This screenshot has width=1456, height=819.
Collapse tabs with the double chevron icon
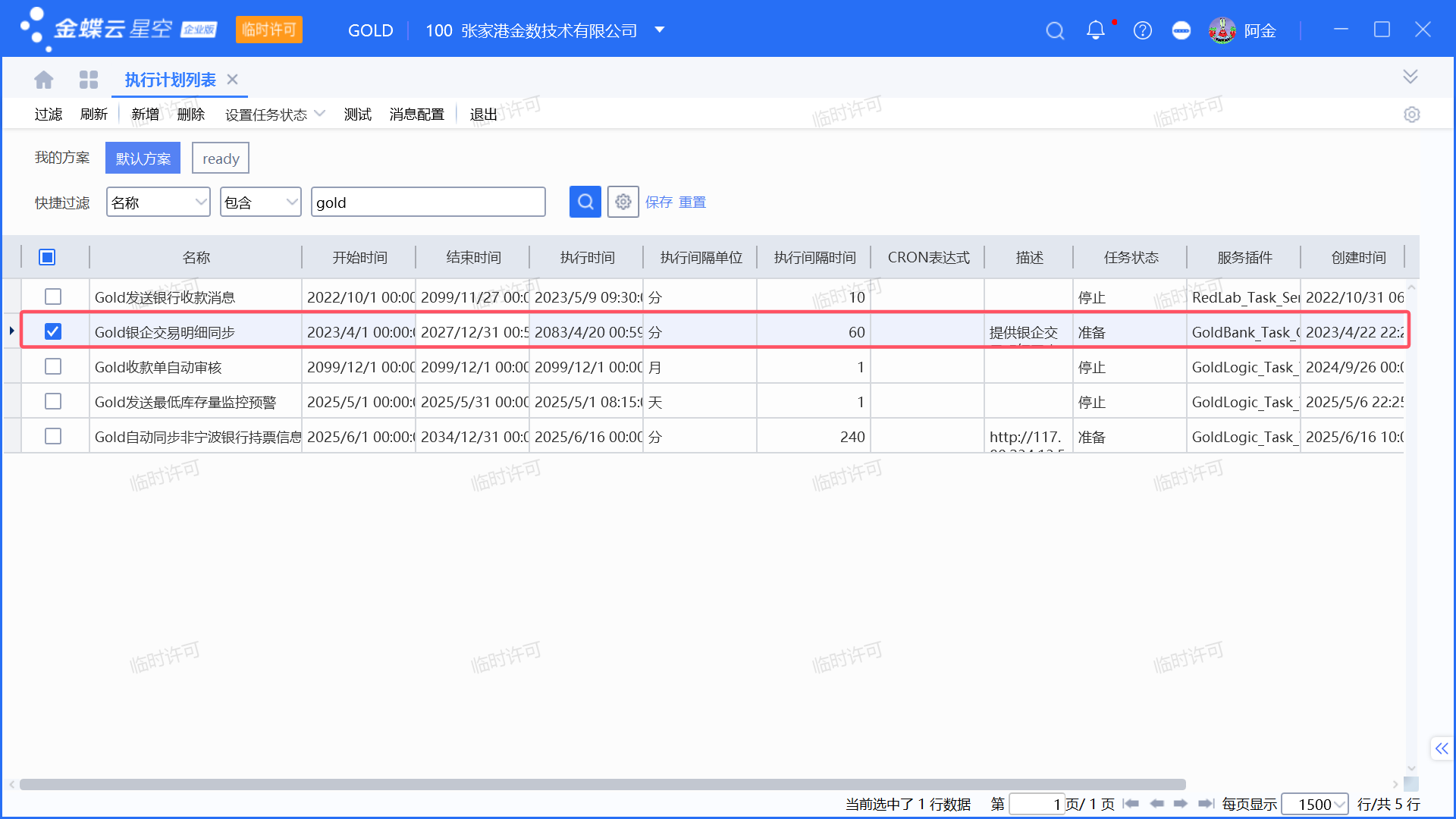(1410, 77)
